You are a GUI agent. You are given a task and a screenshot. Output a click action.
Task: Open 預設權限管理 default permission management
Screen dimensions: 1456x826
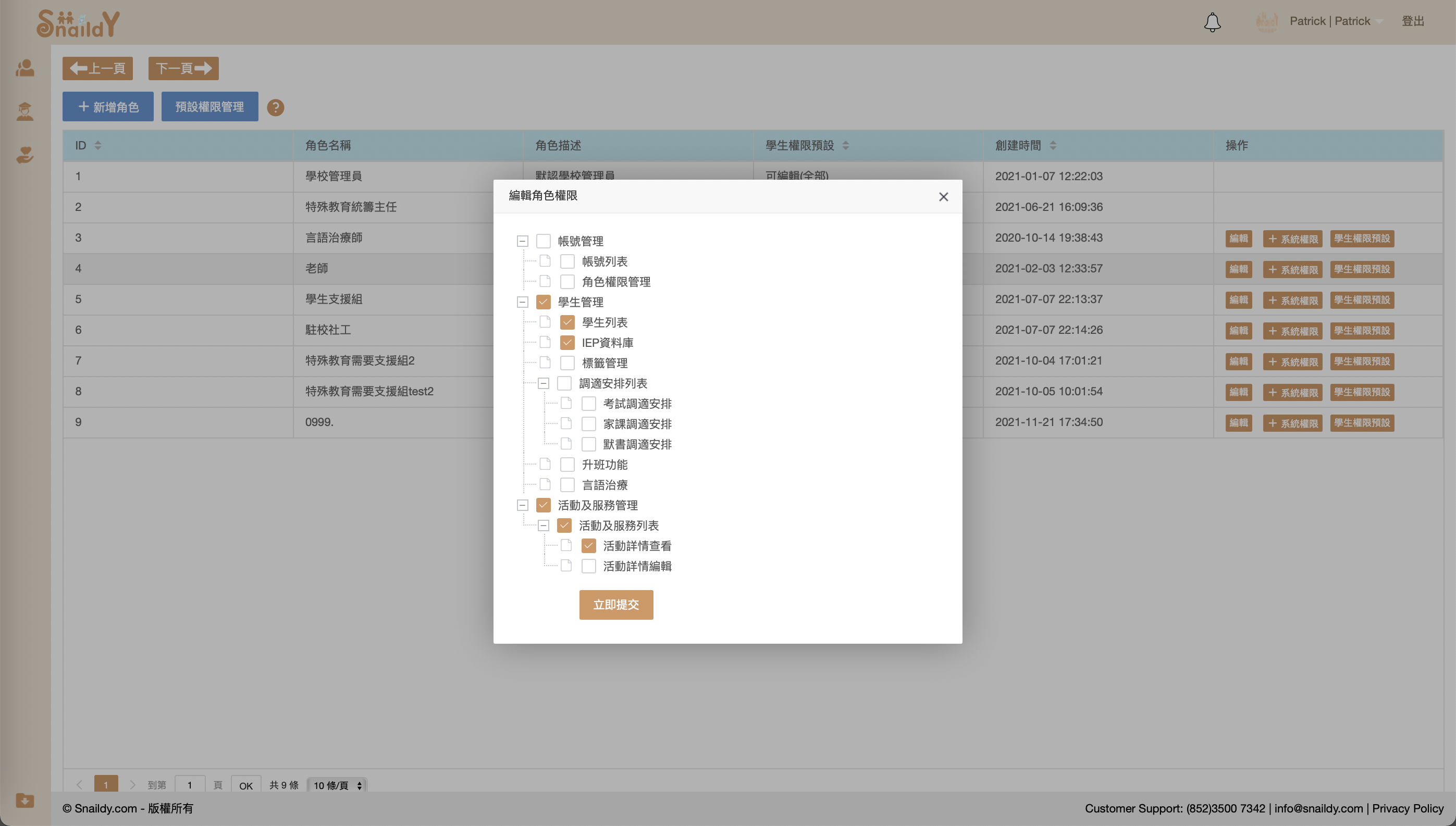(x=209, y=106)
